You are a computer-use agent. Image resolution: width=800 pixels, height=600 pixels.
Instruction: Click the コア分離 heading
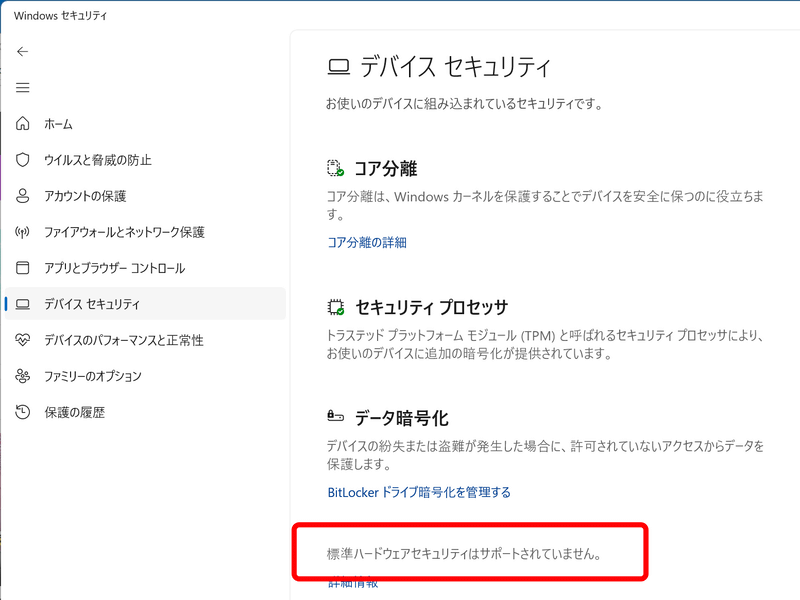386,168
